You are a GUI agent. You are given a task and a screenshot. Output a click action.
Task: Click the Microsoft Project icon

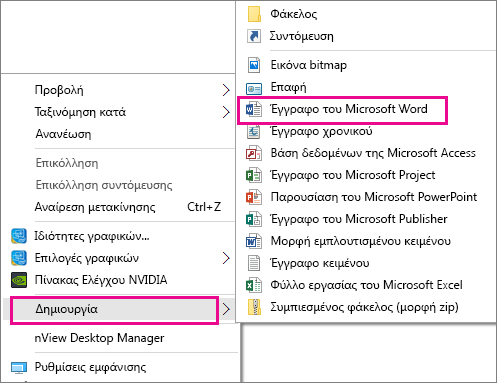pyautogui.click(x=254, y=175)
